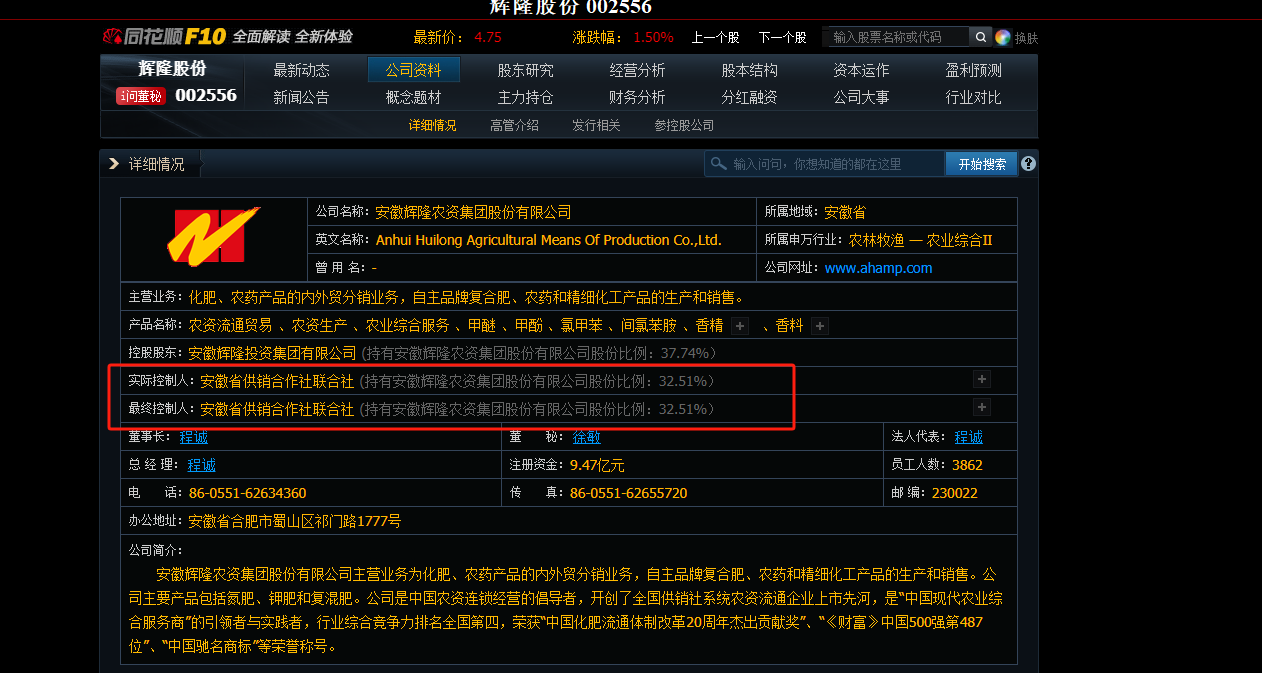Focus the stock name or code input

point(897,37)
